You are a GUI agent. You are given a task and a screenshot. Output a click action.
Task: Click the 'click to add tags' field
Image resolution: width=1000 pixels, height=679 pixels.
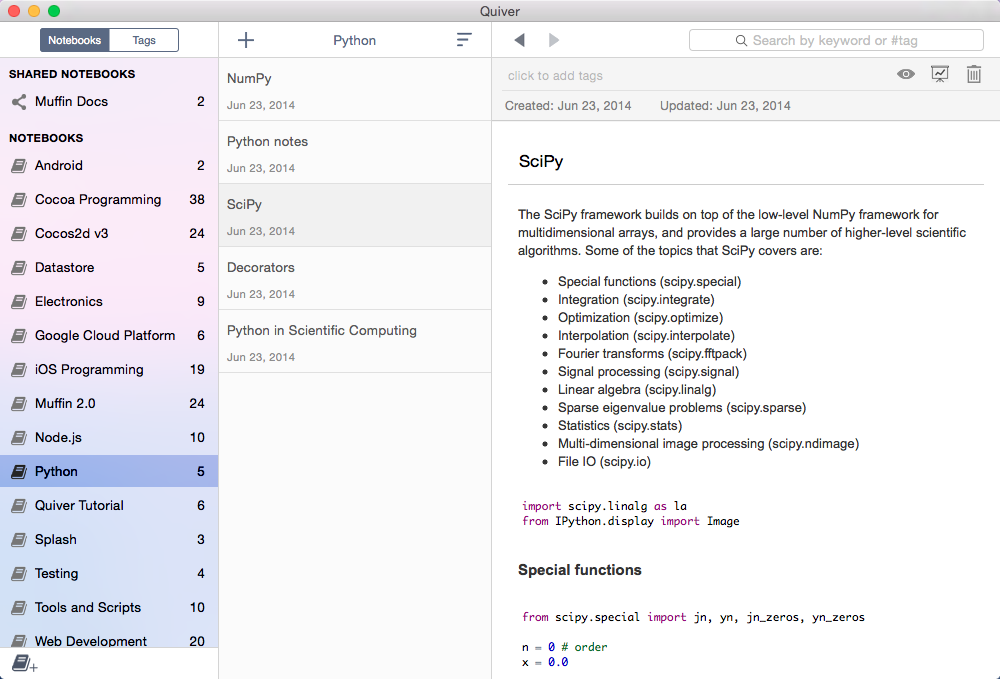click(555, 76)
